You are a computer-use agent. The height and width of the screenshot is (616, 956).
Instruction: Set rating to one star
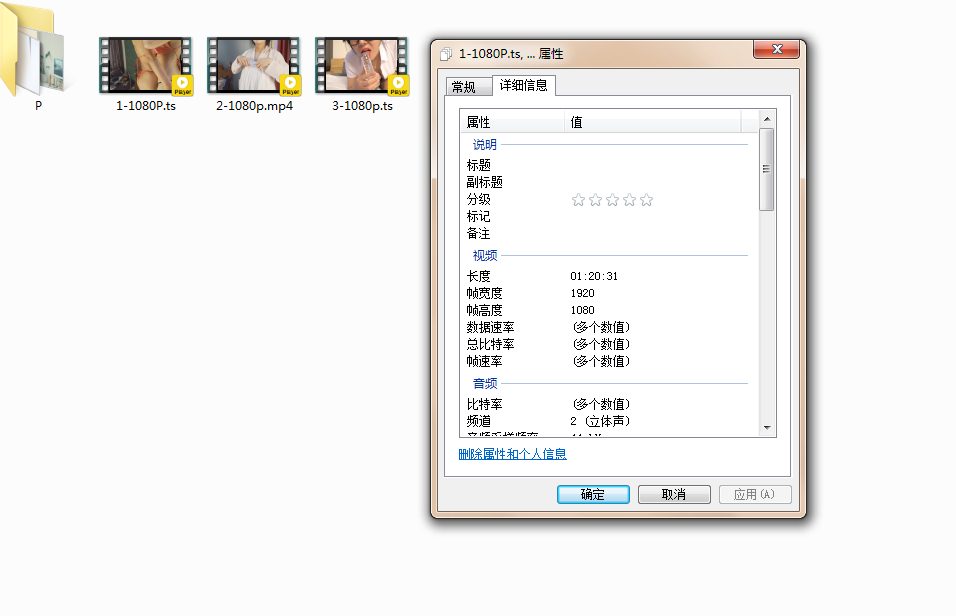click(578, 200)
